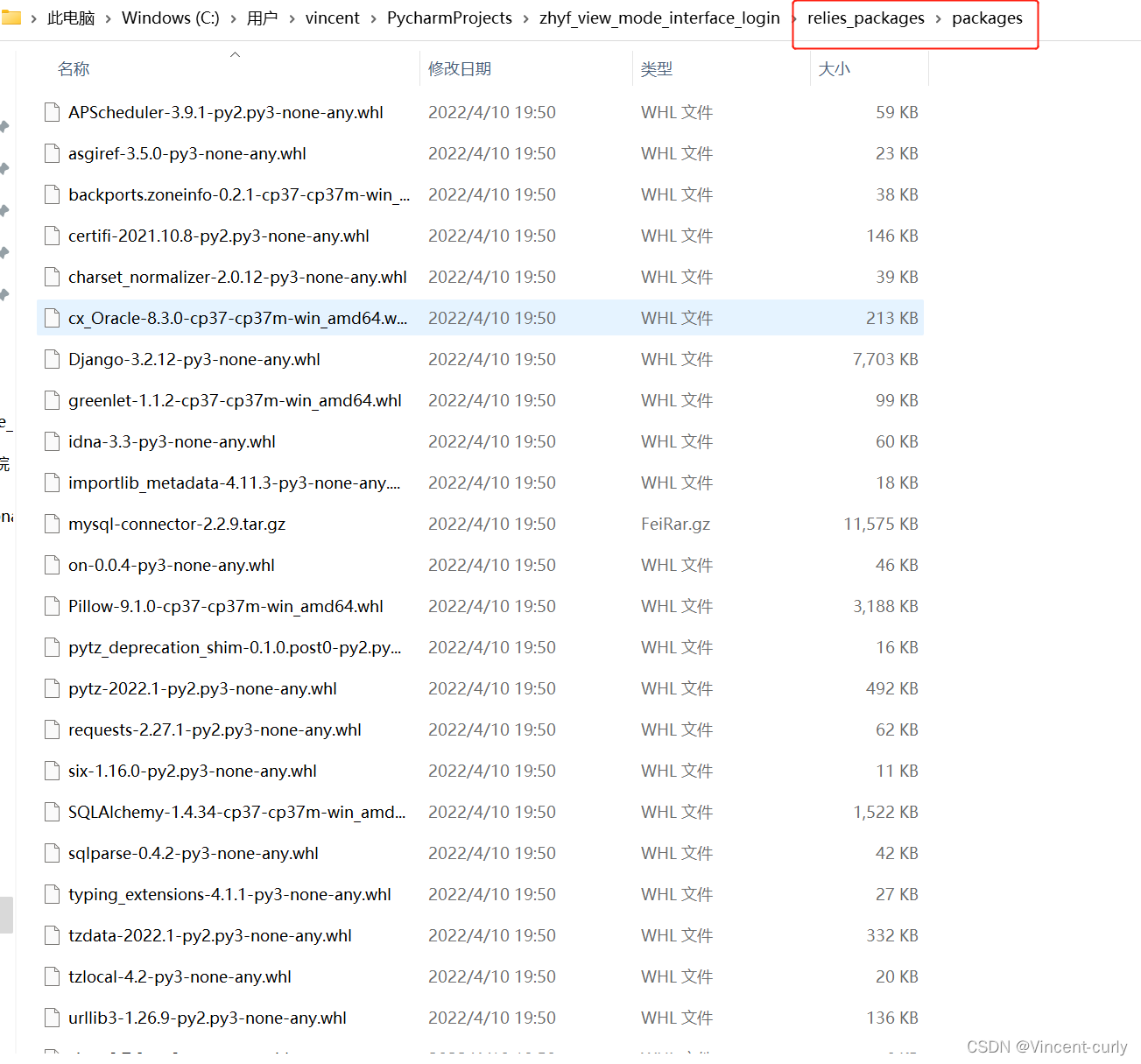The height and width of the screenshot is (1064, 1141).
Task: Click the packages breadcrumb segment
Action: click(987, 18)
